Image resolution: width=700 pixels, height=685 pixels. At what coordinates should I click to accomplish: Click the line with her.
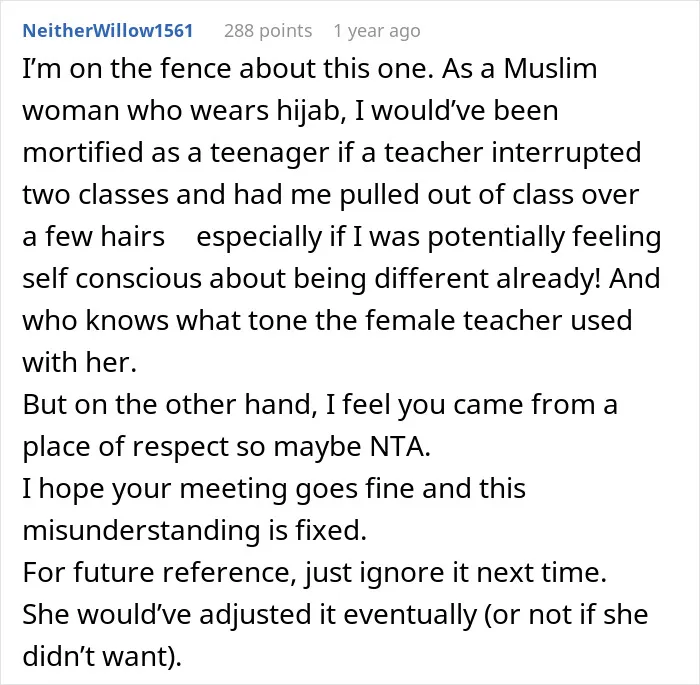[79, 362]
